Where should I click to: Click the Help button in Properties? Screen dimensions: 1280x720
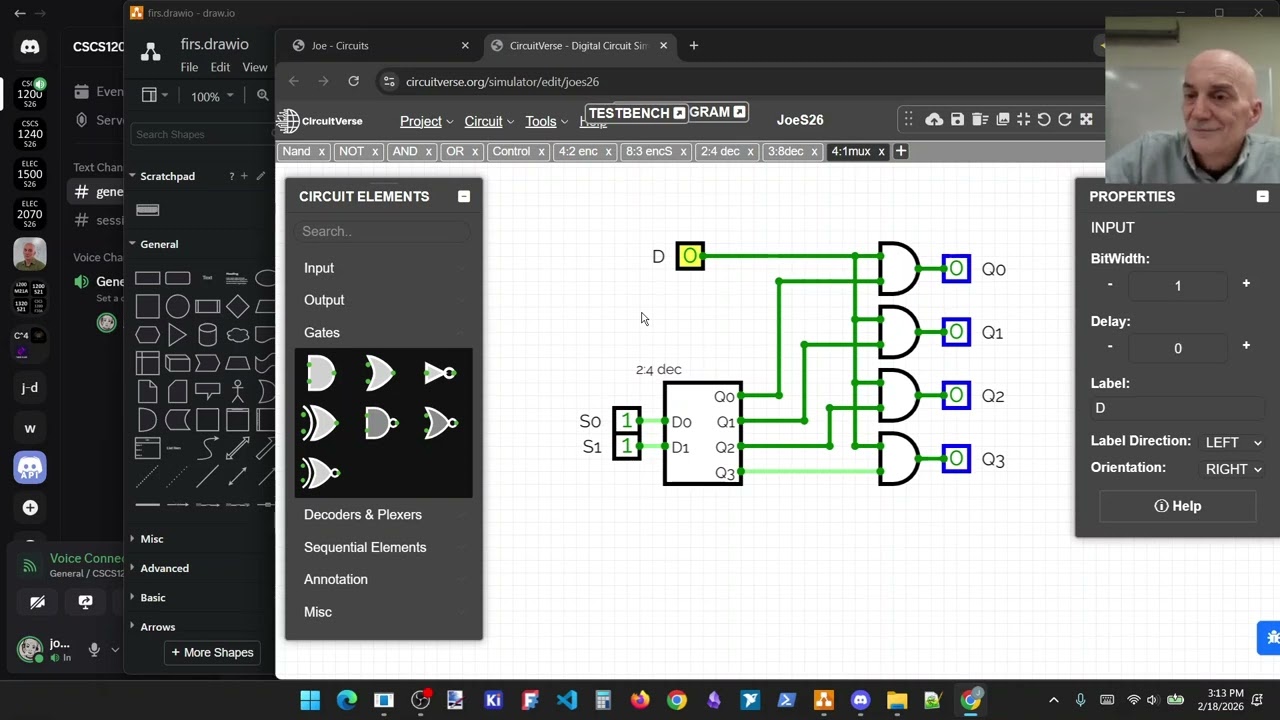pos(1178,506)
